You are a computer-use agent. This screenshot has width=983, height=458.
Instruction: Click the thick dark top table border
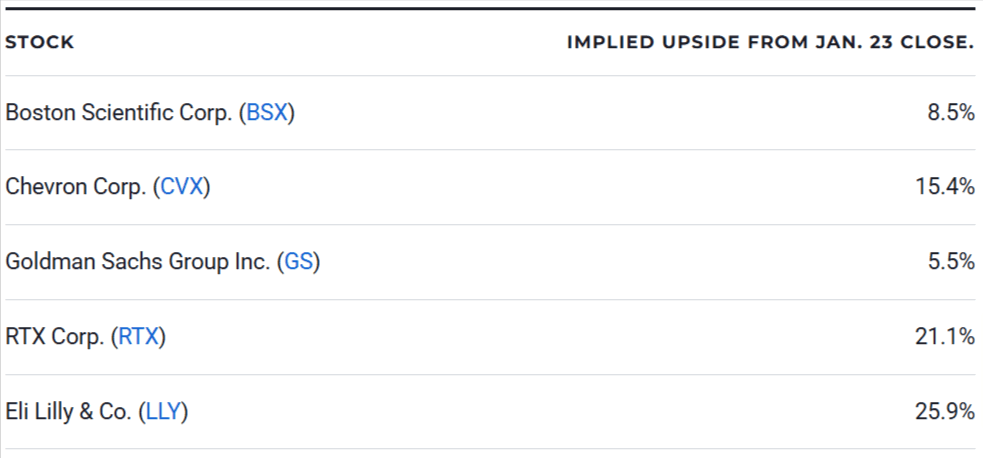490,9
